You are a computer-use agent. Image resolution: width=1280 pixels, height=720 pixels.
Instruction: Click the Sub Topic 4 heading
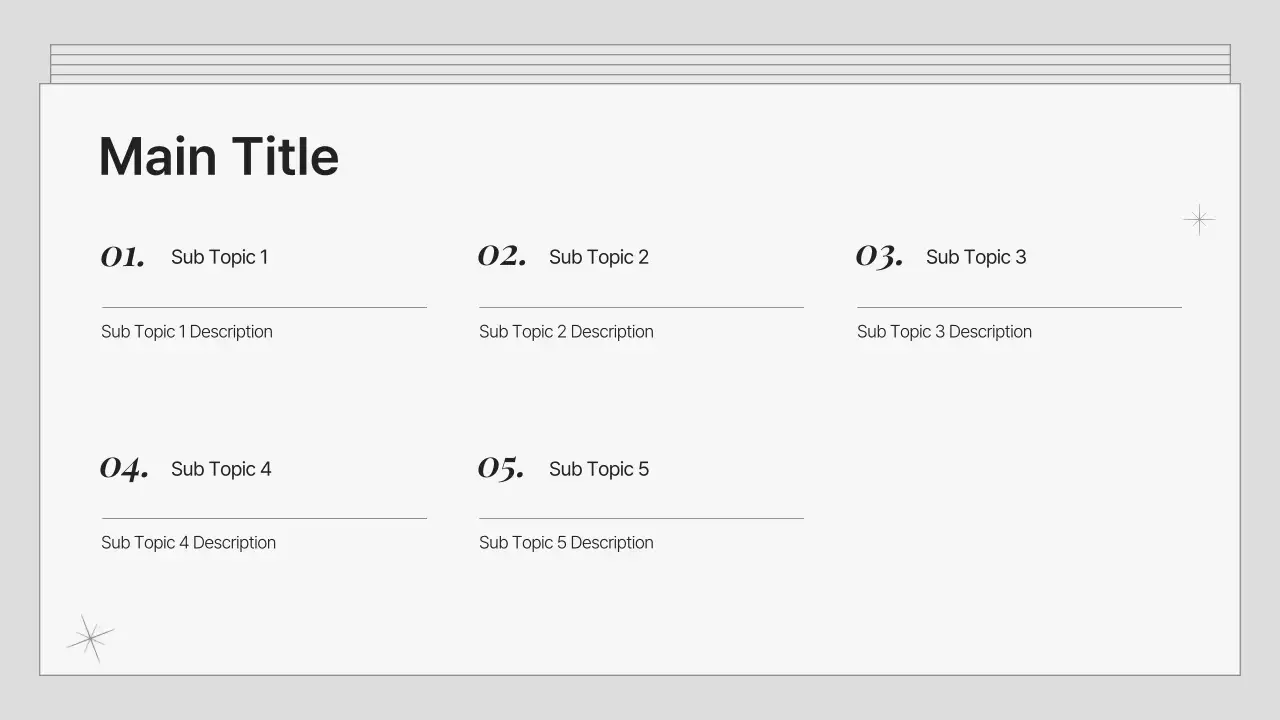point(220,469)
